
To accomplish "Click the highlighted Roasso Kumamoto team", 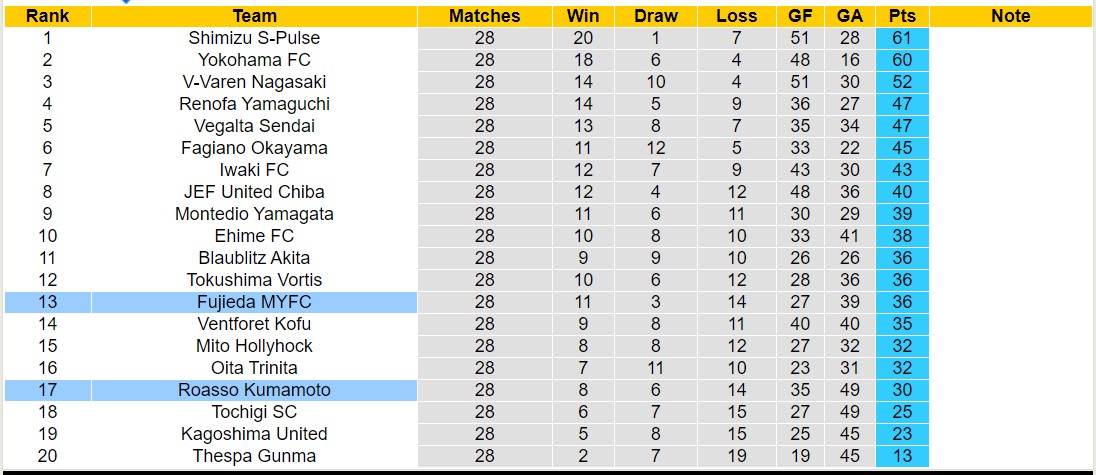I will (254, 390).
